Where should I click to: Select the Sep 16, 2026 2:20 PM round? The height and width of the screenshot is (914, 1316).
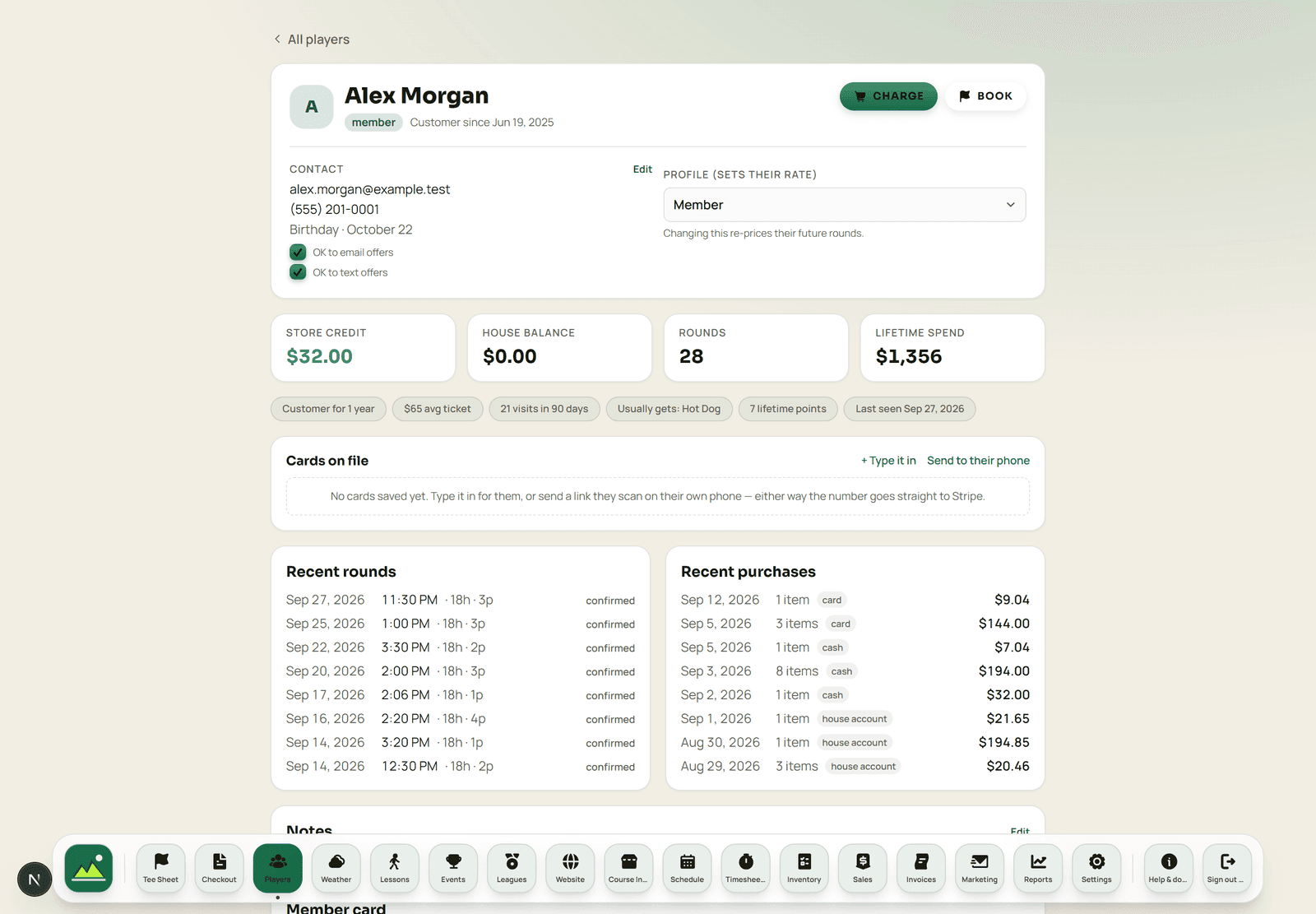pos(461,719)
